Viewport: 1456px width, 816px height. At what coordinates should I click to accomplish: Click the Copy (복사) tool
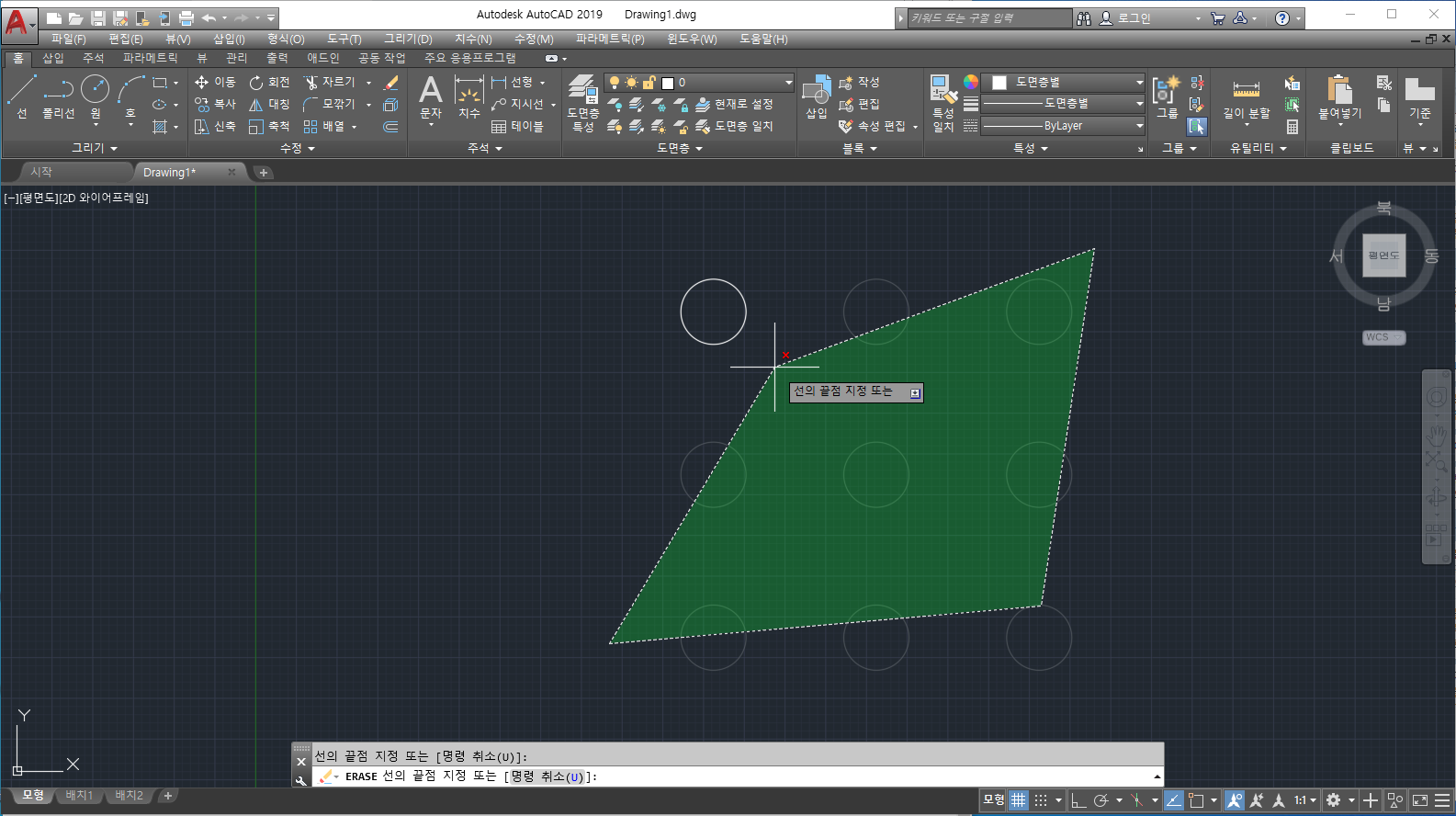(x=215, y=104)
